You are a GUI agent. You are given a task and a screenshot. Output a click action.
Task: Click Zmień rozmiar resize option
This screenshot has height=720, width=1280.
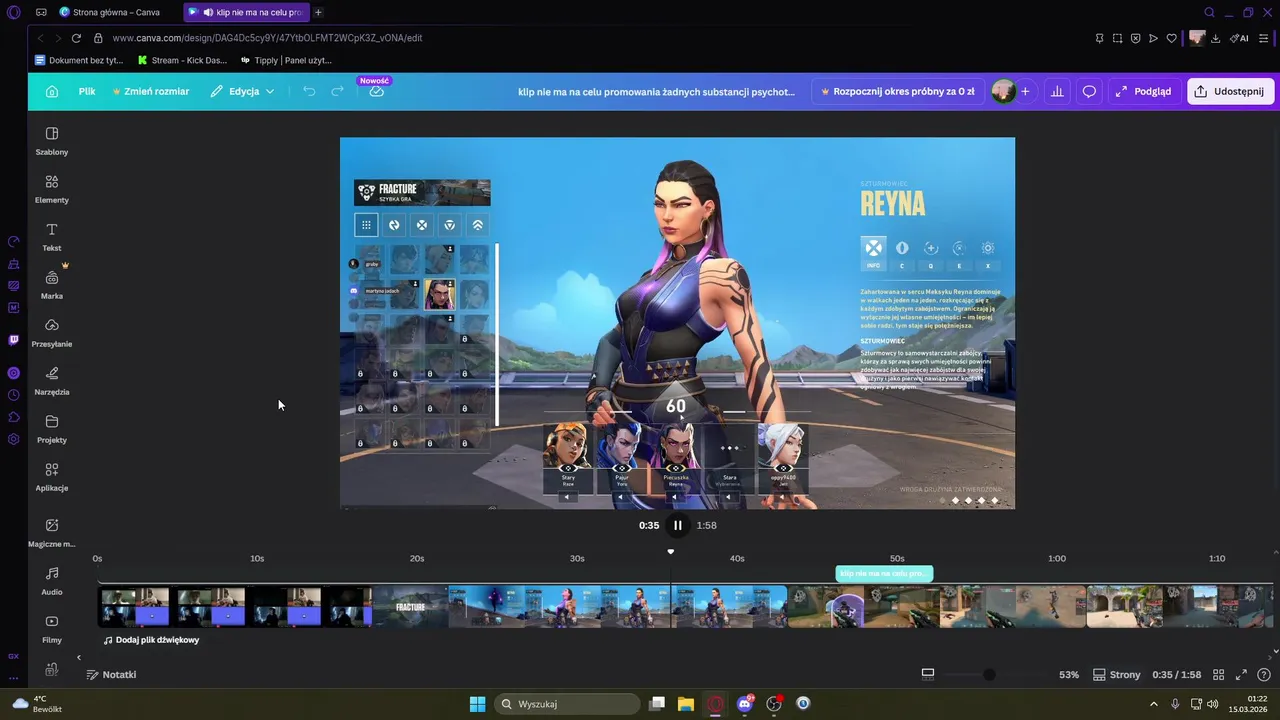(x=151, y=91)
